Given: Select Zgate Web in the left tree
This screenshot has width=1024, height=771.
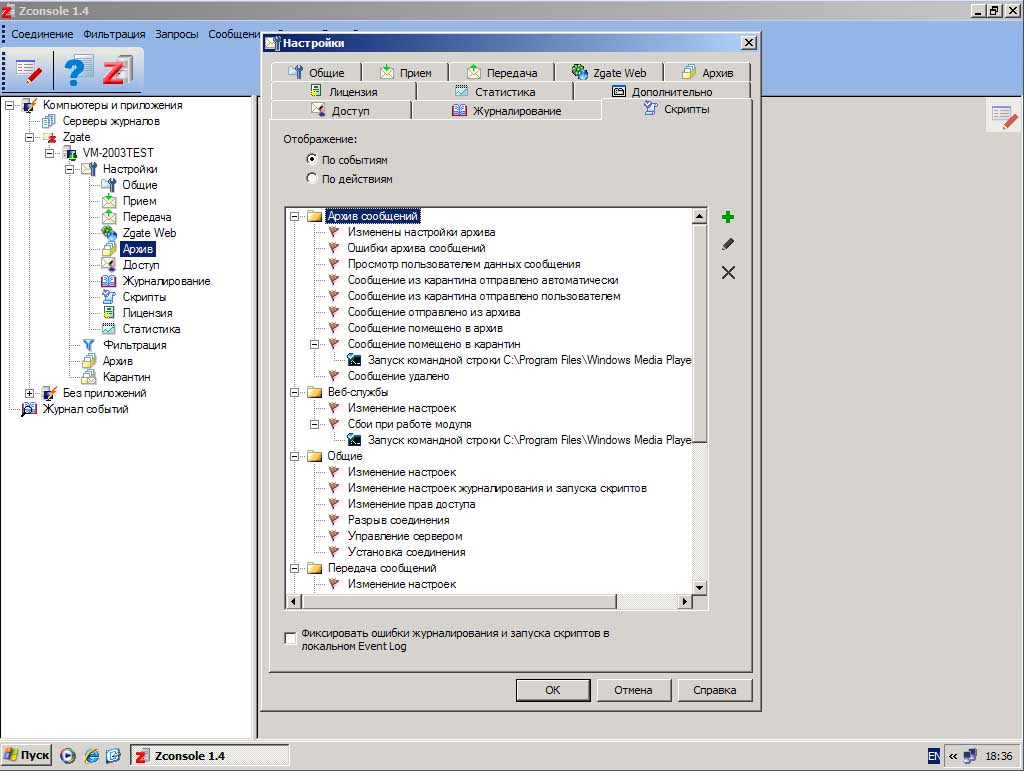Looking at the screenshot, I should point(150,233).
